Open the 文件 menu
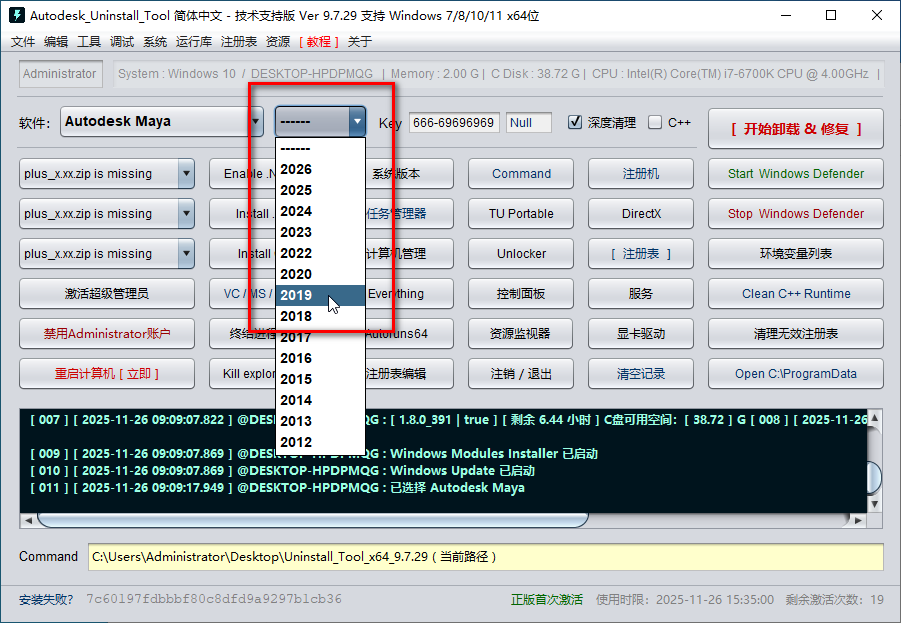The image size is (901, 623). pyautogui.click(x=23, y=41)
